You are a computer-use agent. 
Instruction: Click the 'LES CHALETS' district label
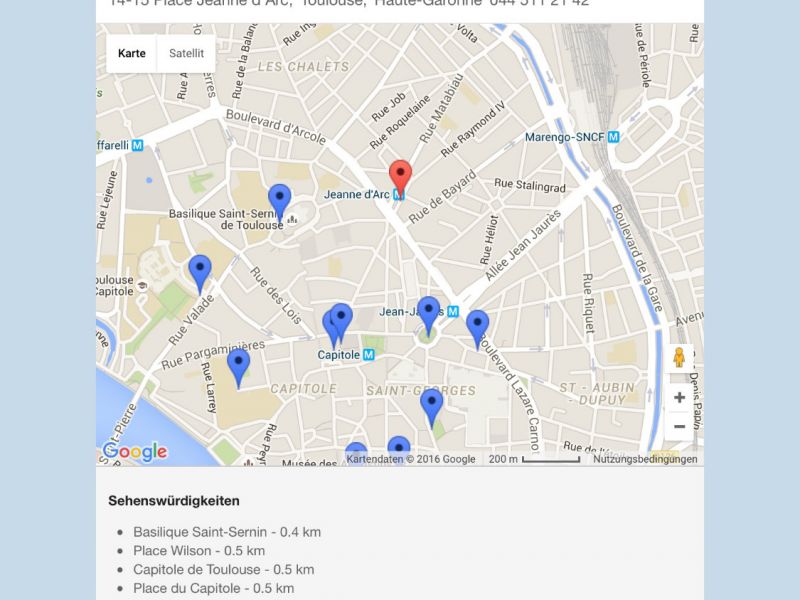pyautogui.click(x=304, y=67)
